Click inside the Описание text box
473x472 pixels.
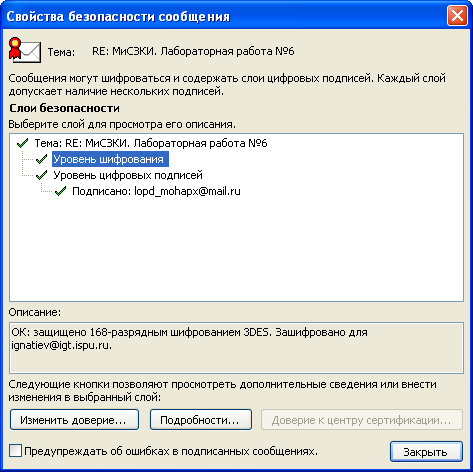[236, 348]
